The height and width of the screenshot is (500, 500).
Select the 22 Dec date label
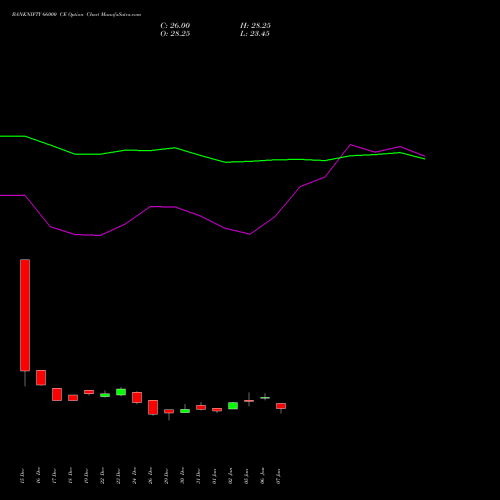[102, 476]
